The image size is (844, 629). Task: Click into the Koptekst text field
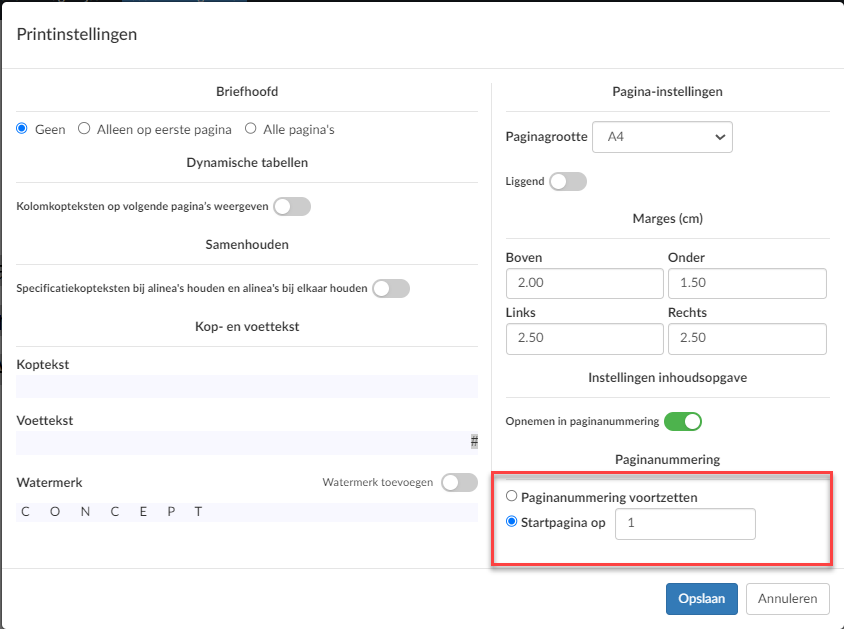click(247, 386)
